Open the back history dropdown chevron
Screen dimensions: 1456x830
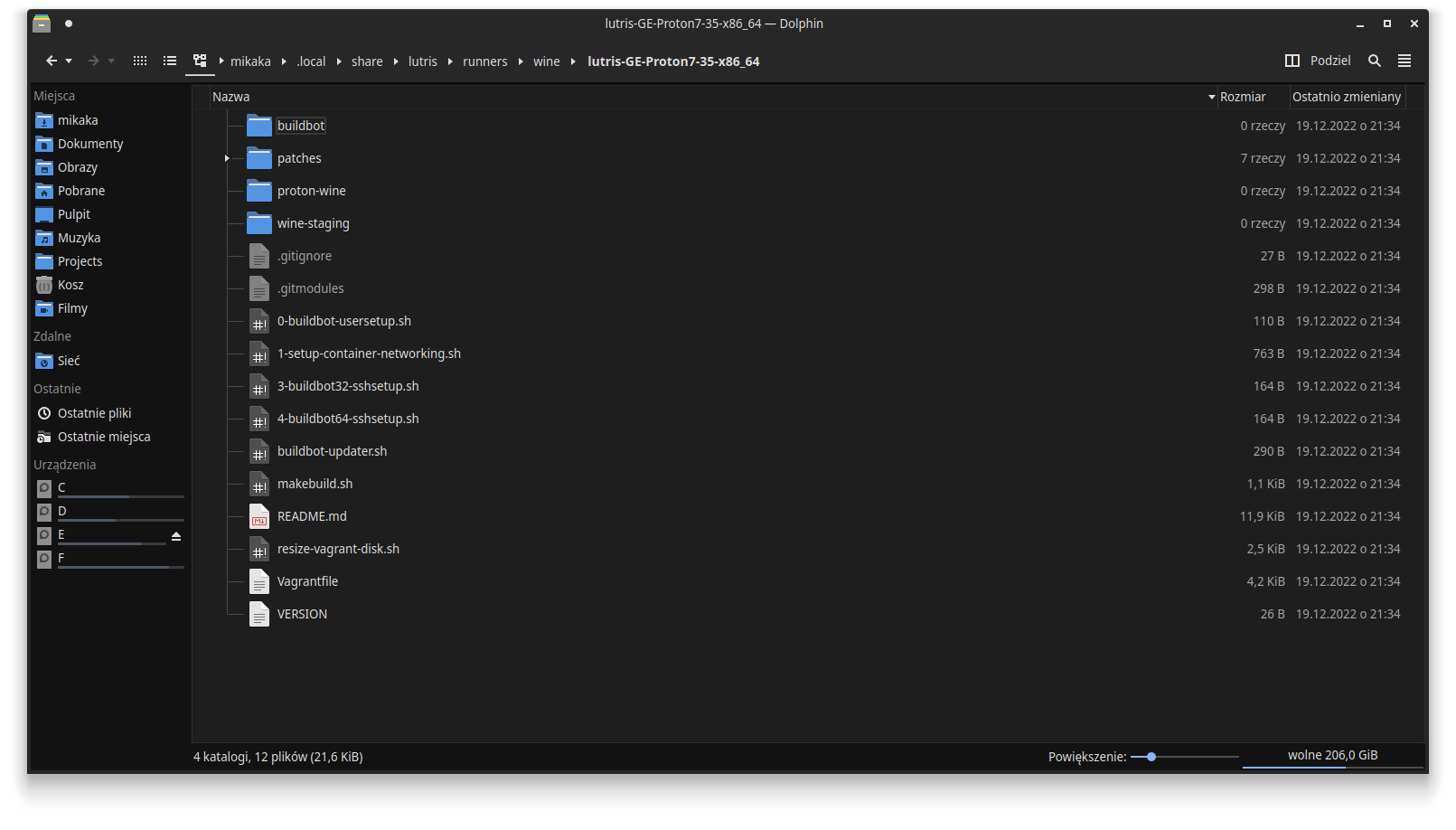point(69,61)
